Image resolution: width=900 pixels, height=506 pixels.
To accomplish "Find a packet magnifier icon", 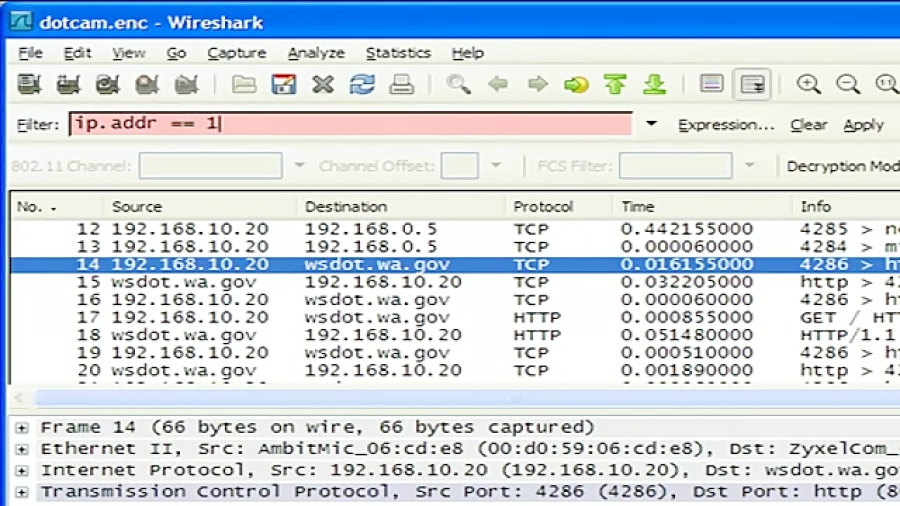I will pyautogui.click(x=458, y=84).
